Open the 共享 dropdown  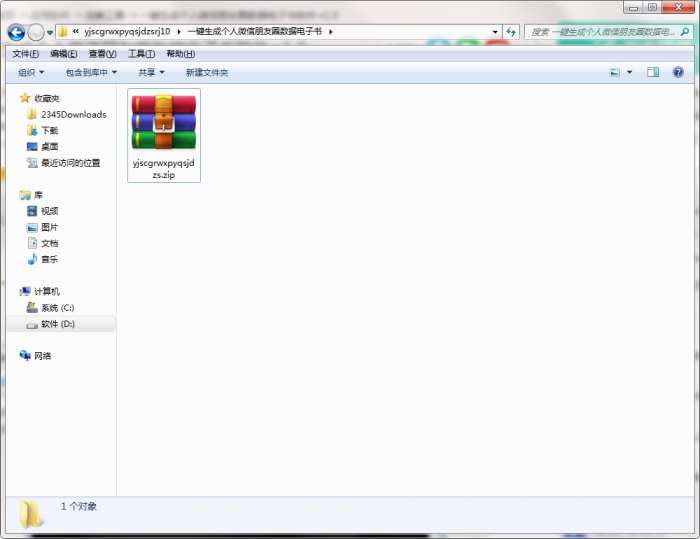coord(151,72)
